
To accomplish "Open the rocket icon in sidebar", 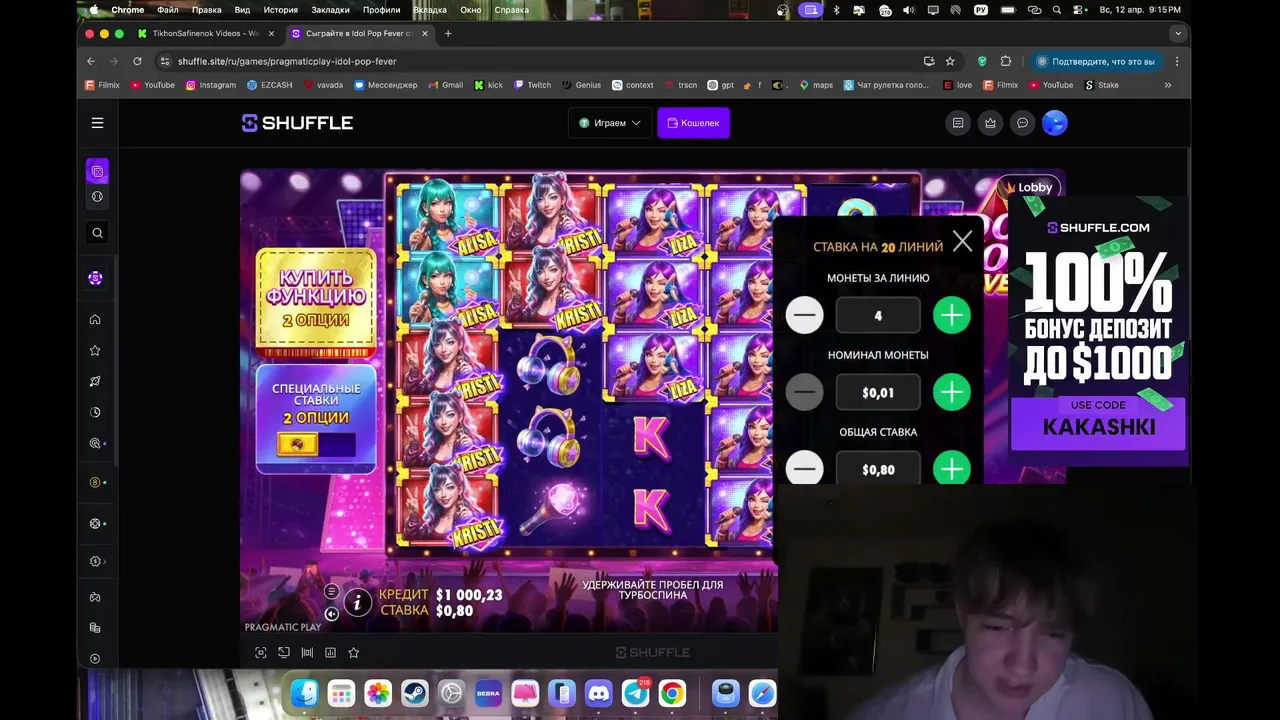I will coord(95,381).
